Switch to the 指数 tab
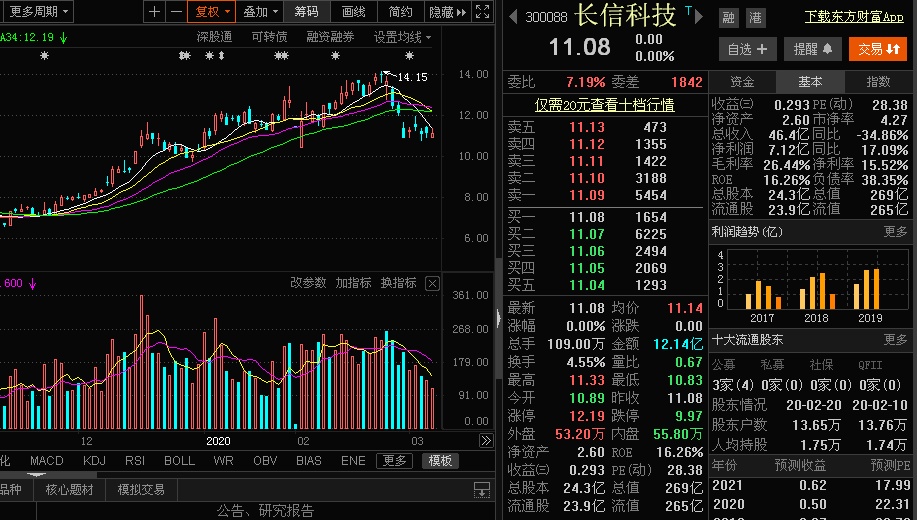 [878, 82]
